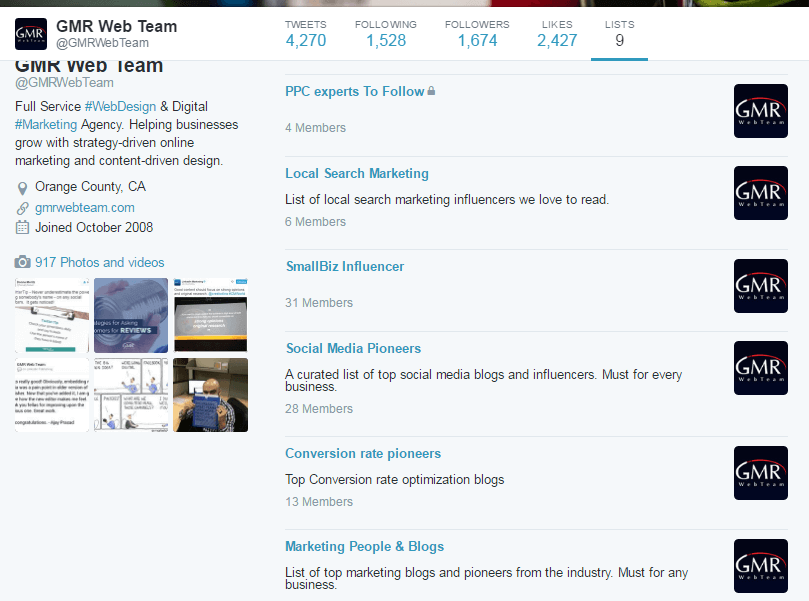Open the PPC experts To Follow list

pyautogui.click(x=354, y=91)
